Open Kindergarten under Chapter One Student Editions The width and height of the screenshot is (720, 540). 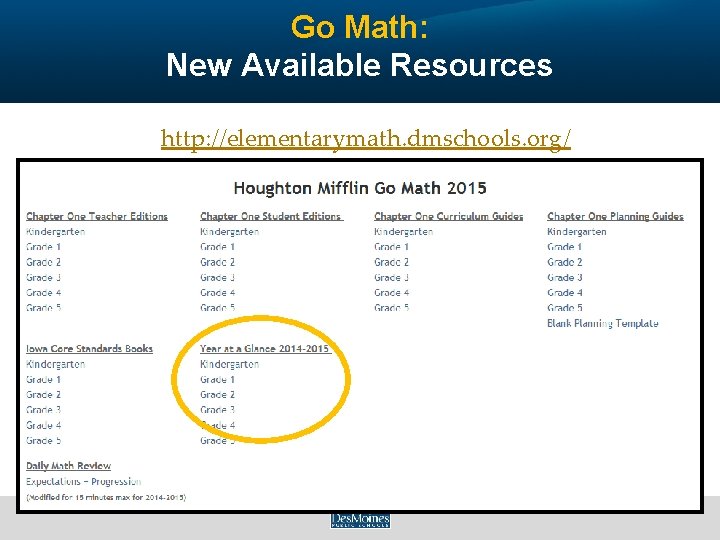pyautogui.click(x=230, y=232)
